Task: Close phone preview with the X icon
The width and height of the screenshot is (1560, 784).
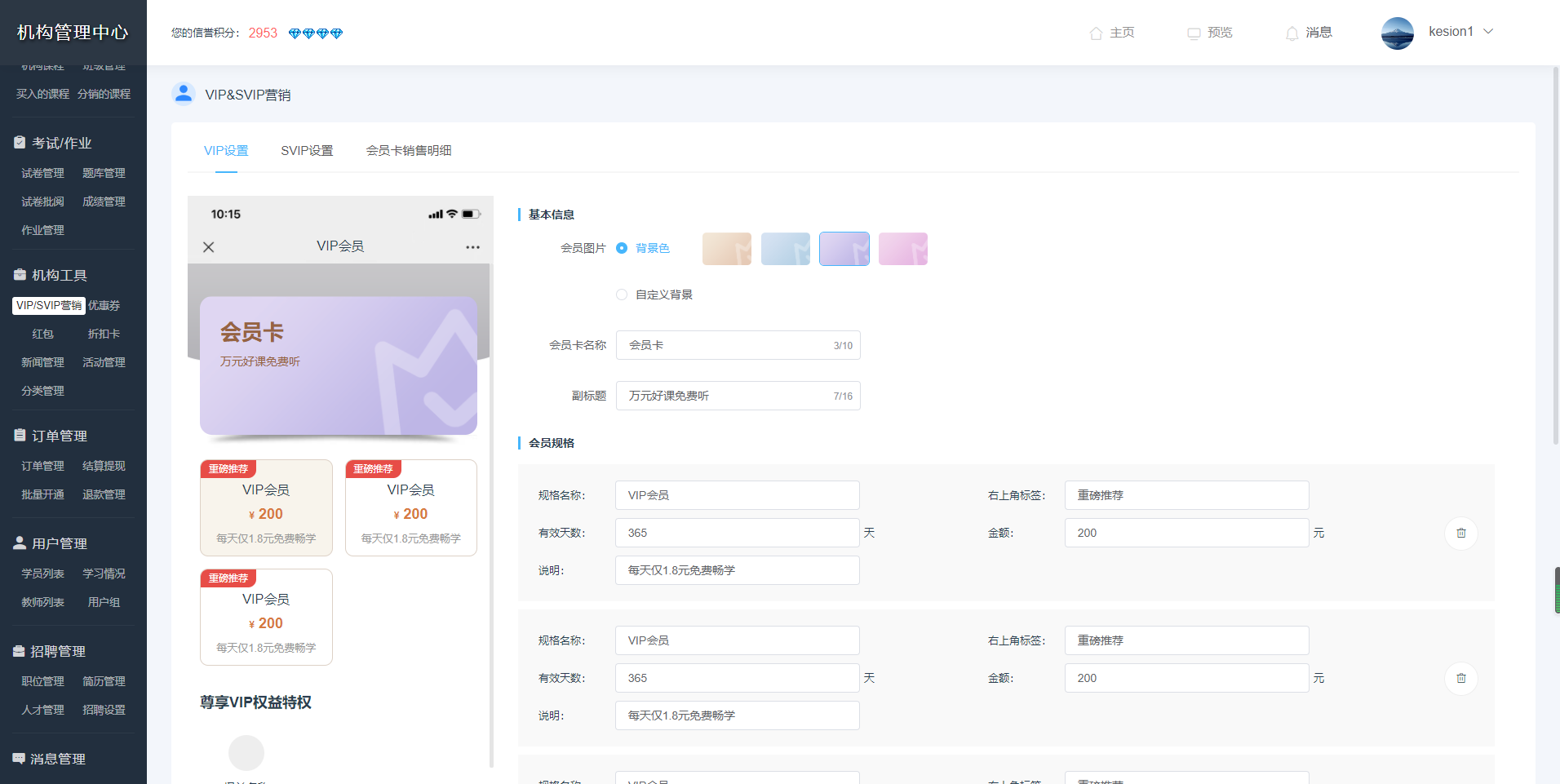Action: (209, 247)
